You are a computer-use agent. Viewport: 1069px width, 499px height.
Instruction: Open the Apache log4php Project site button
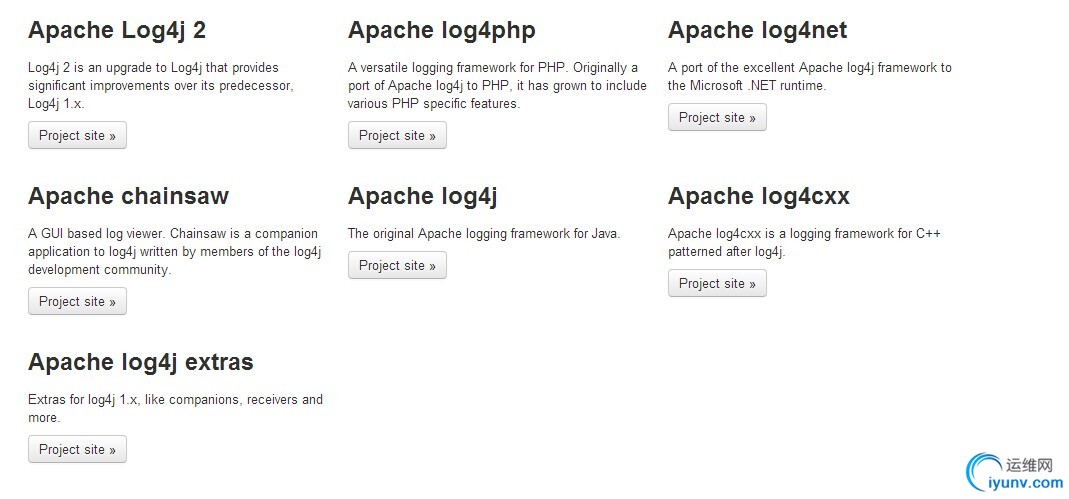pos(397,136)
